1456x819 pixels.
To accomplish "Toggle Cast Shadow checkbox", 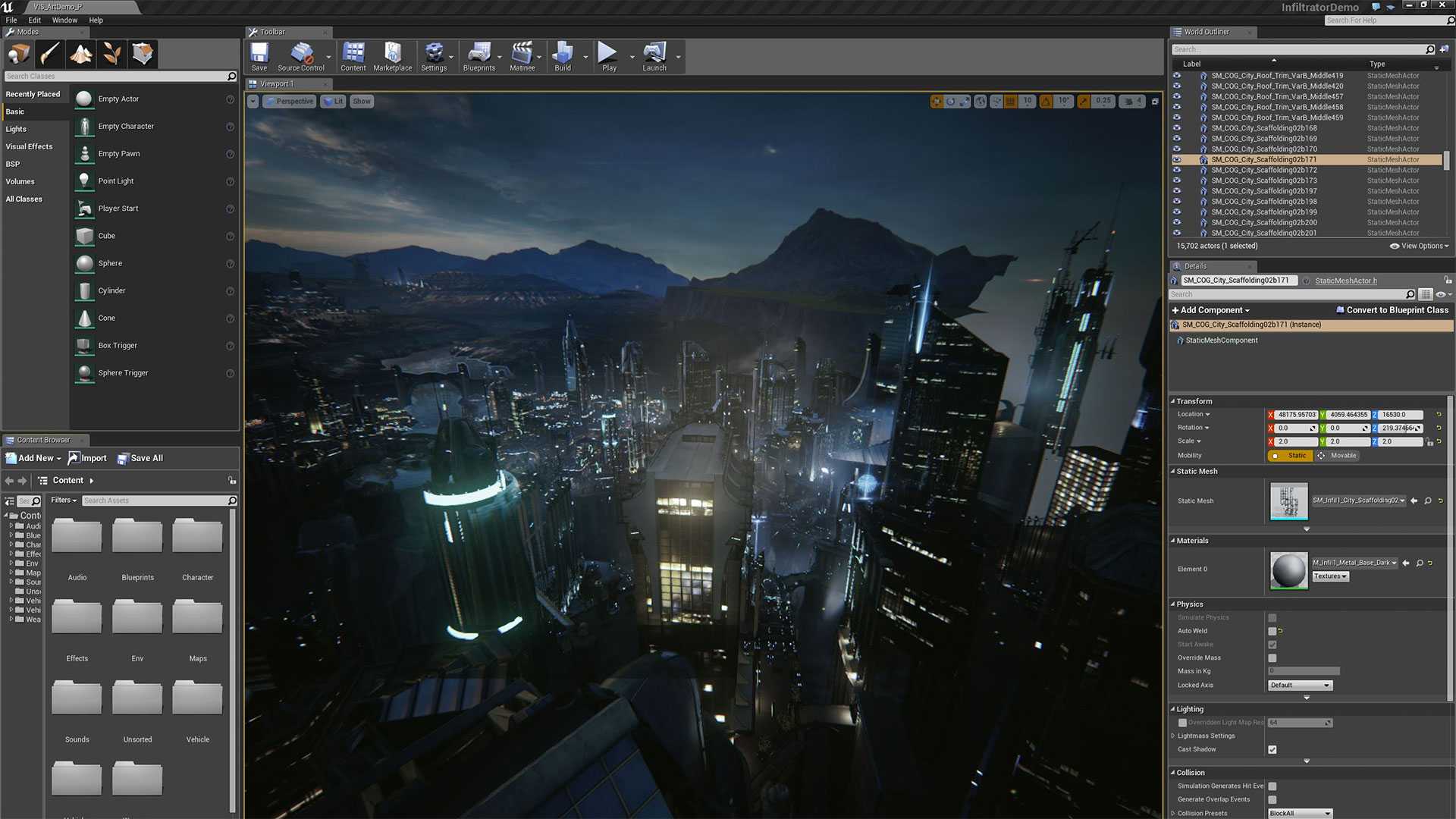I will (1271, 749).
